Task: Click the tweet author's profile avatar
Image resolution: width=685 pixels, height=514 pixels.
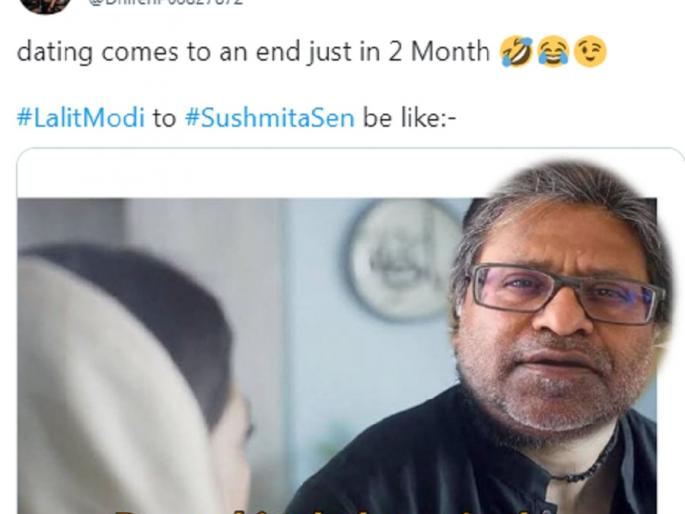Action: click(45, 4)
